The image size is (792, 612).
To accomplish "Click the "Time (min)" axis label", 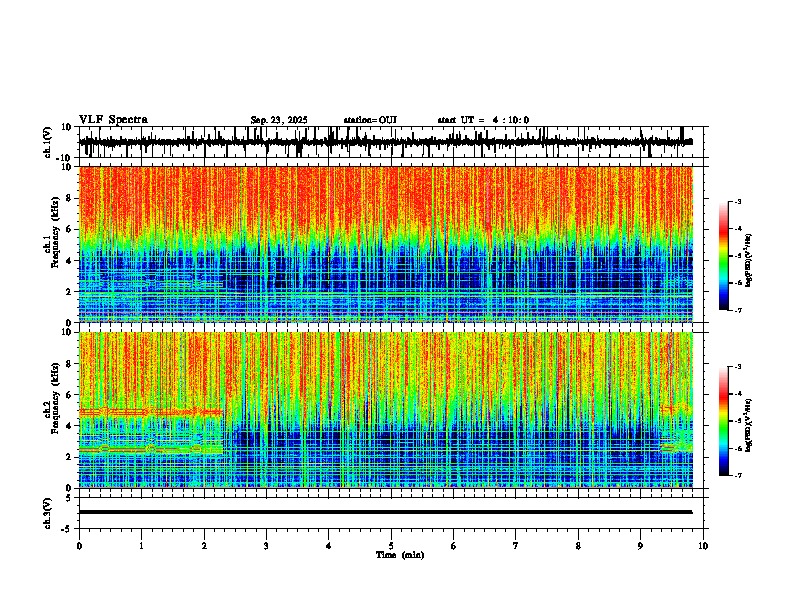I will (x=400, y=555).
